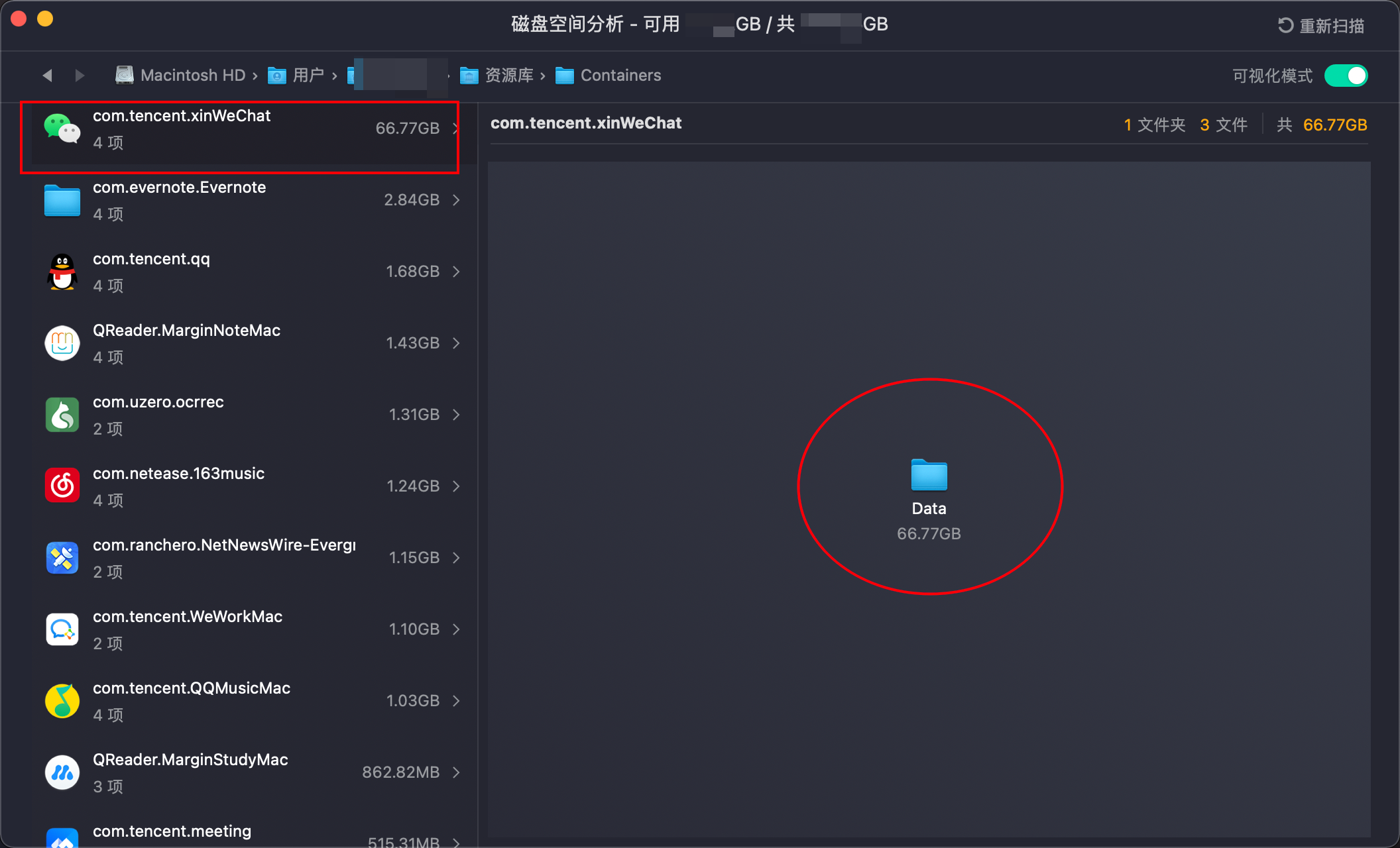Click the Evernote folder icon in list
Image resolution: width=1400 pixels, height=848 pixels.
click(62, 200)
